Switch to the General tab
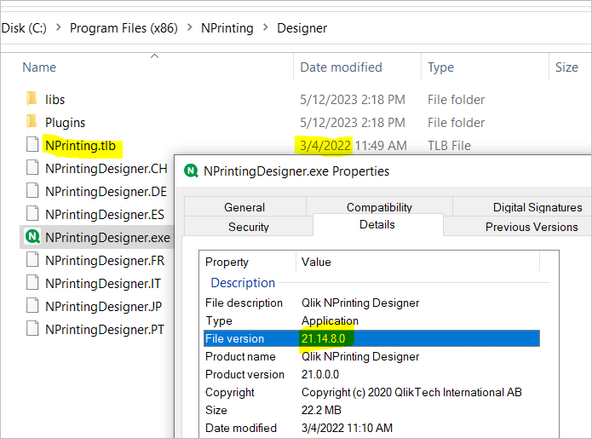The image size is (592, 439). click(245, 207)
